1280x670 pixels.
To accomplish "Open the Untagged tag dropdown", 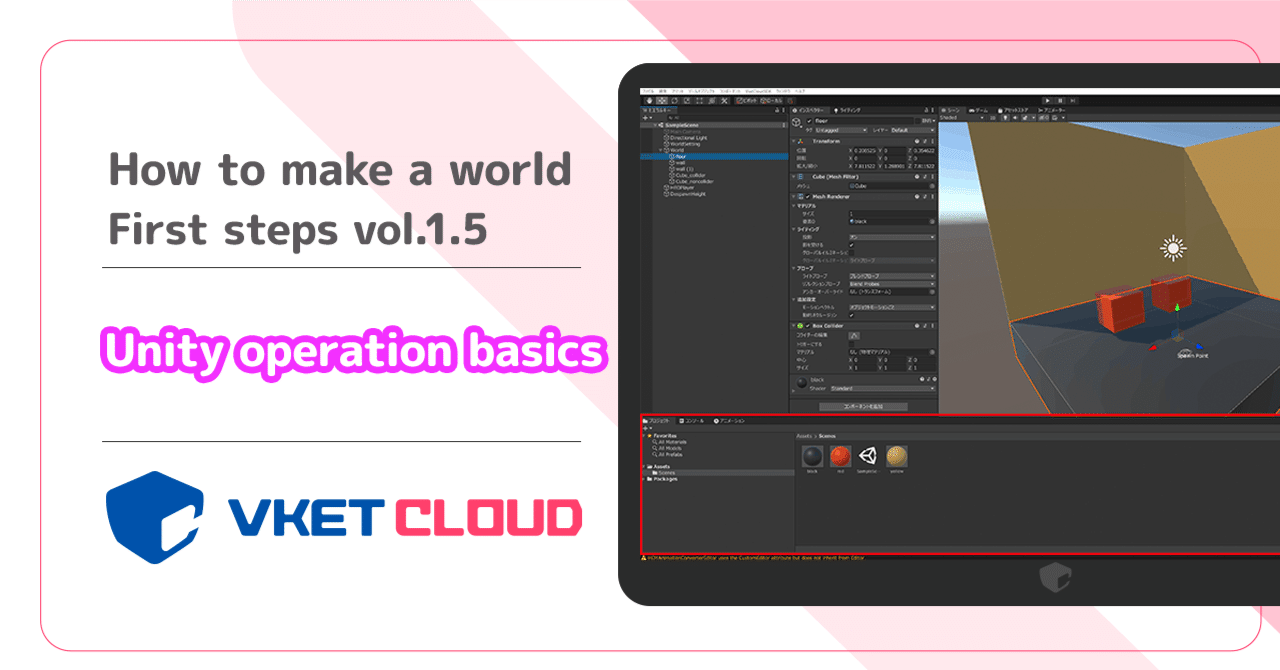I will [x=838, y=129].
